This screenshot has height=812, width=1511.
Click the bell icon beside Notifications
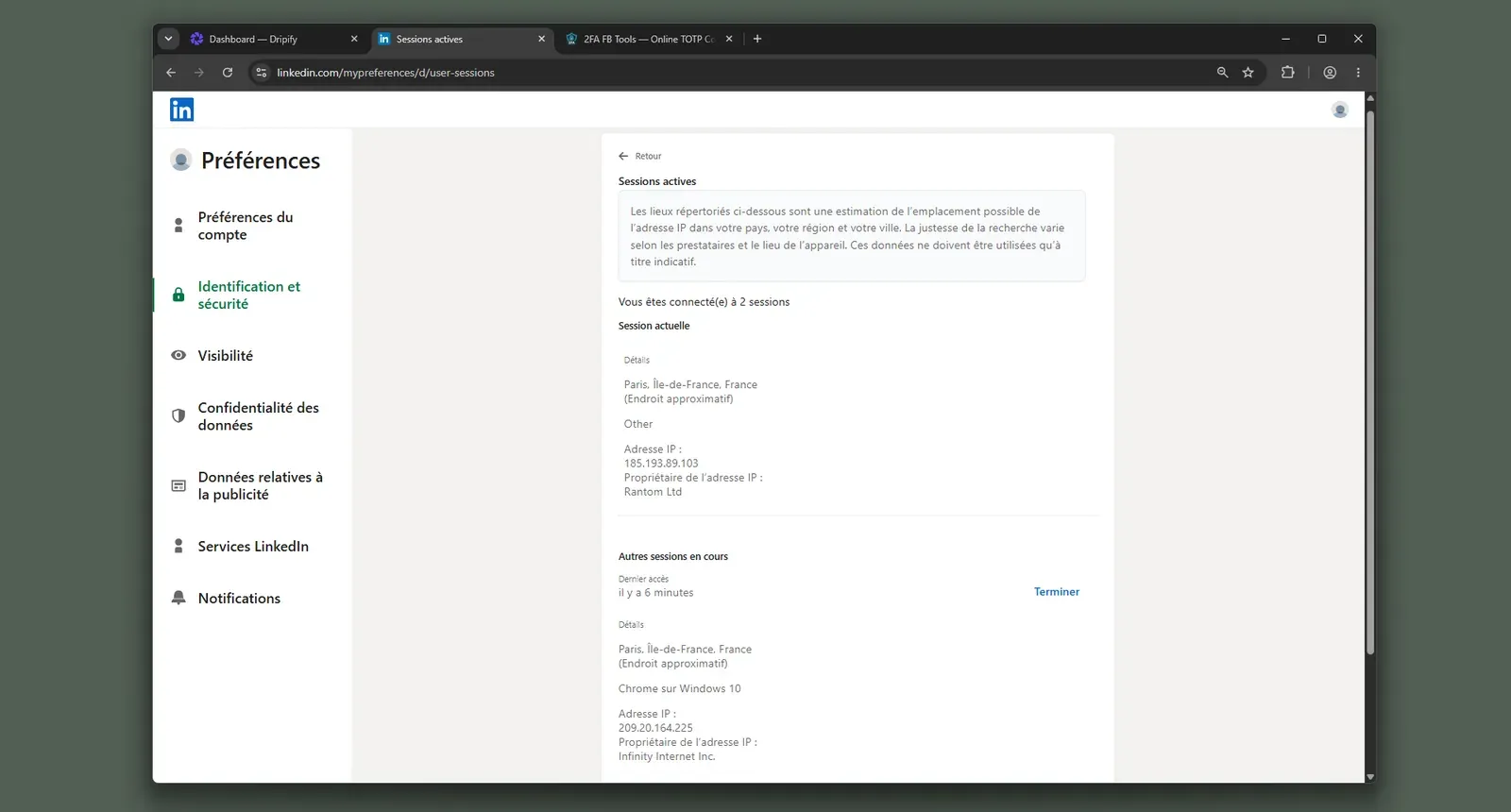178,598
